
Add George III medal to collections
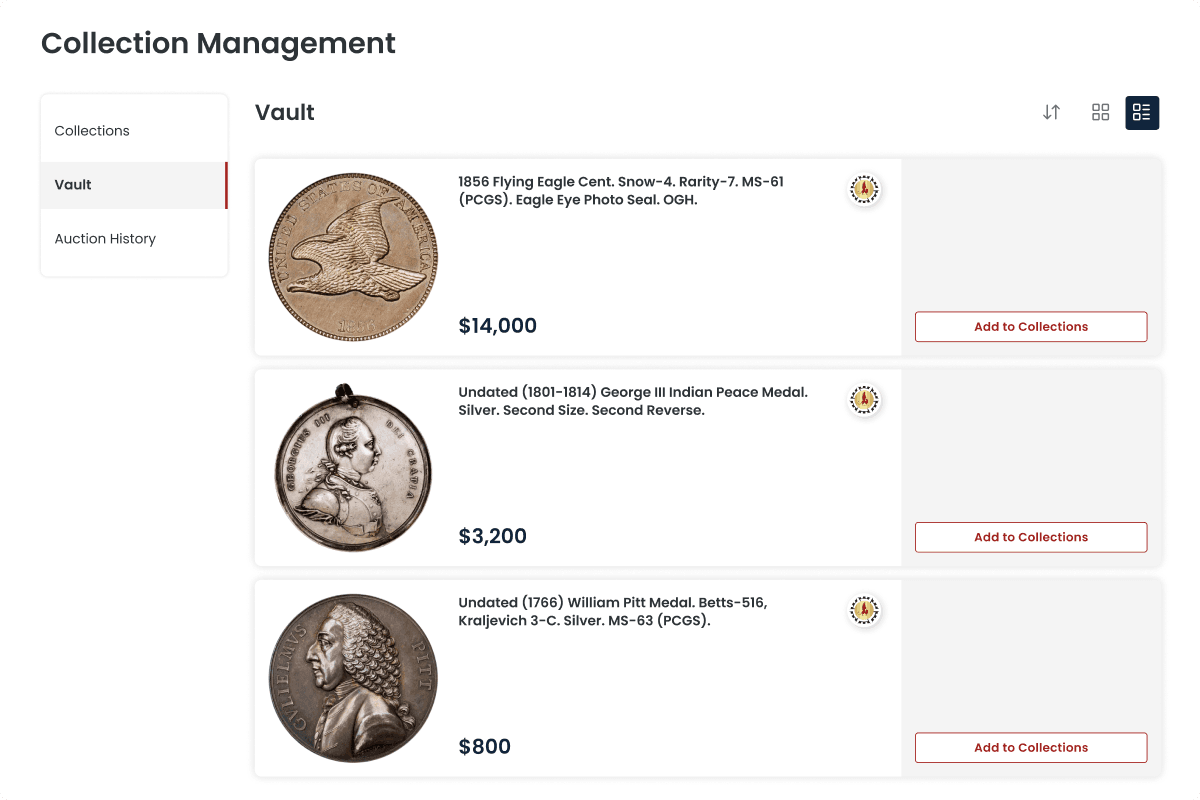[x=1030, y=537]
